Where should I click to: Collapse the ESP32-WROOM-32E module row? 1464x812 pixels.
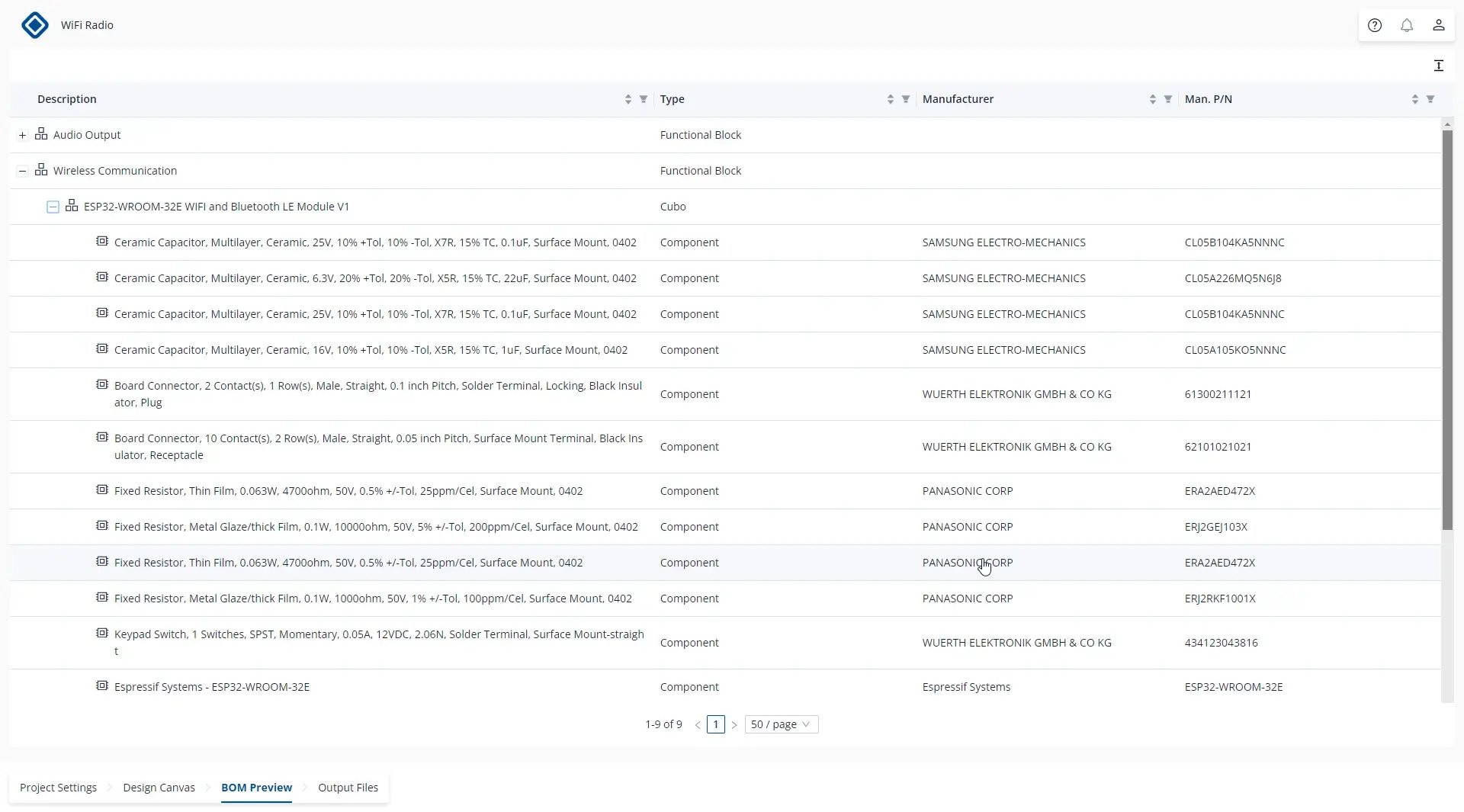coord(53,207)
